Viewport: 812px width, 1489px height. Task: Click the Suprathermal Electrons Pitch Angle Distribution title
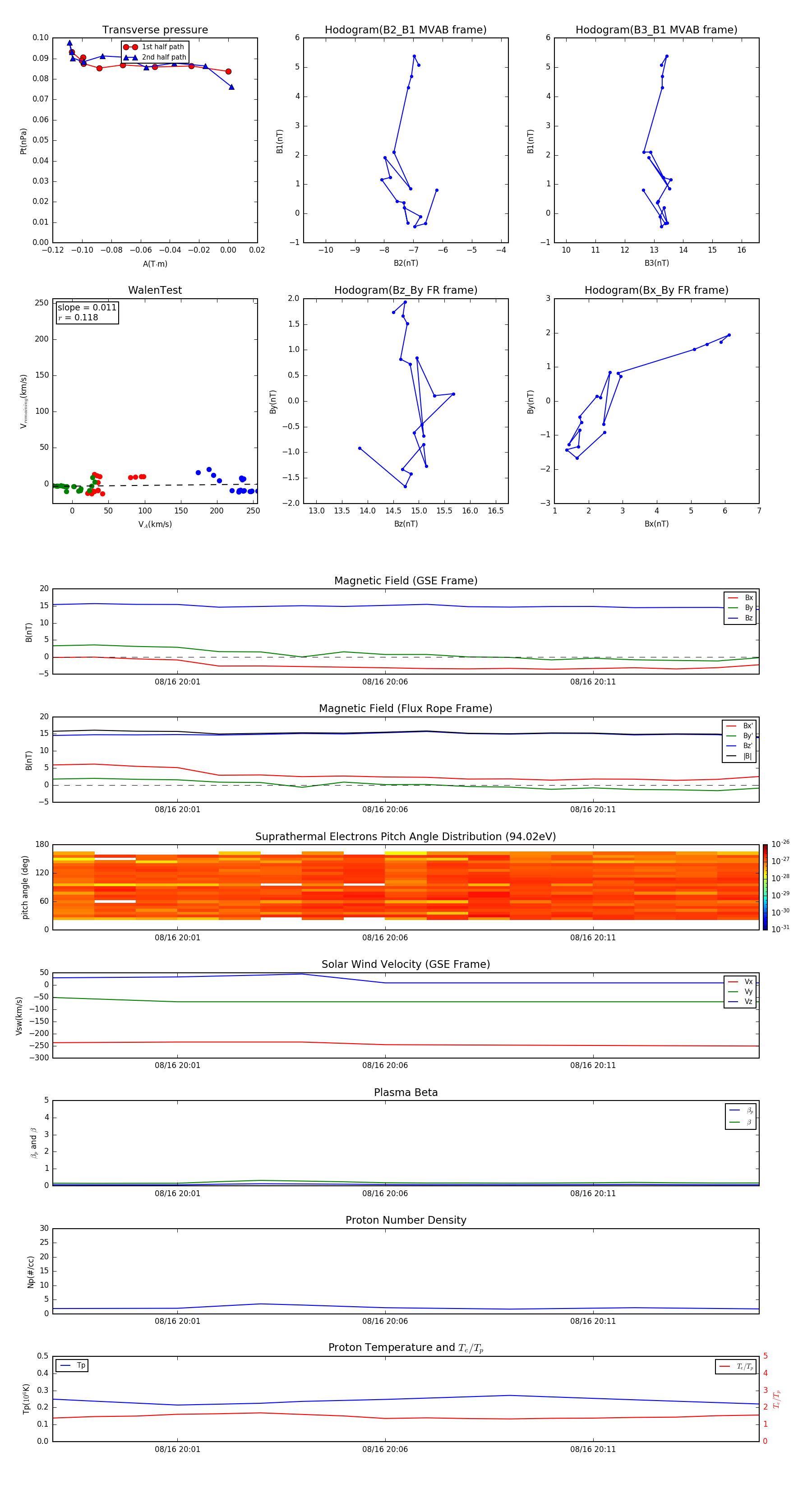(x=406, y=837)
